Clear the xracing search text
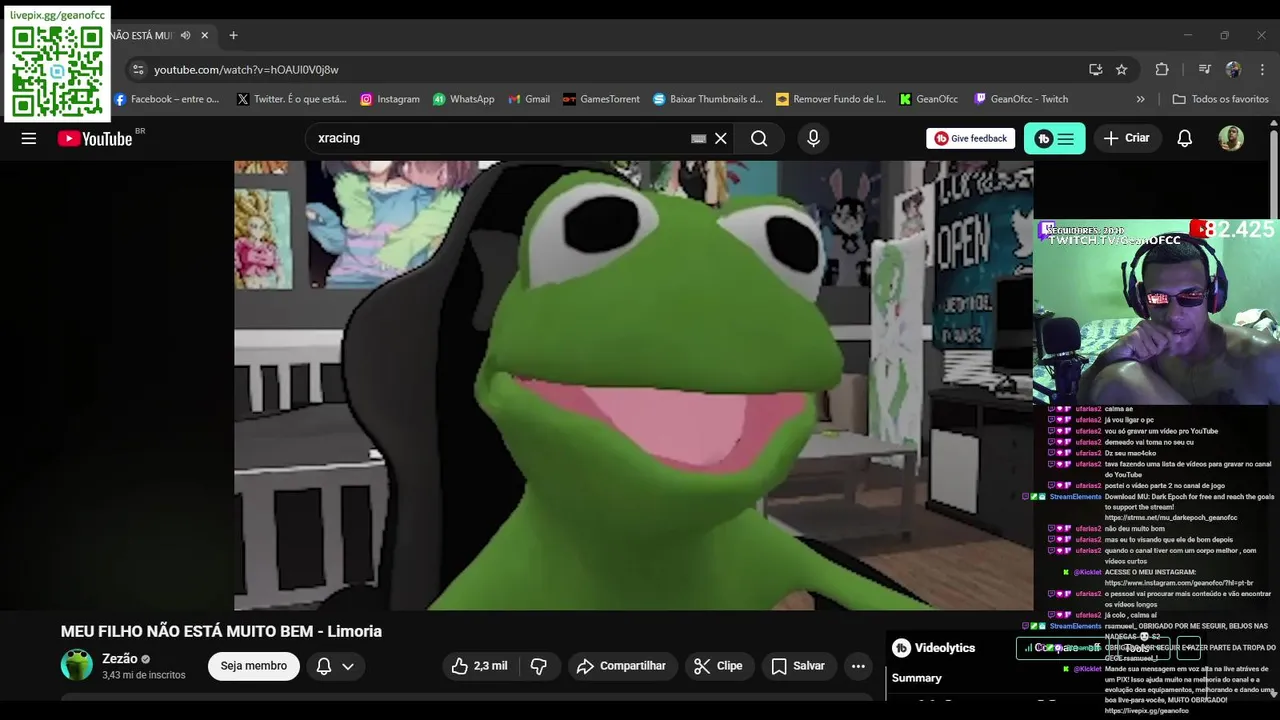Image resolution: width=1280 pixels, height=720 pixels. [720, 139]
